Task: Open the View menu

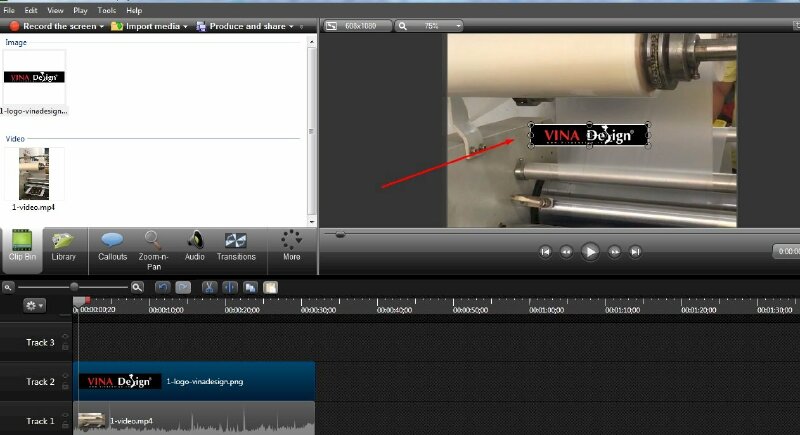Action: click(55, 10)
